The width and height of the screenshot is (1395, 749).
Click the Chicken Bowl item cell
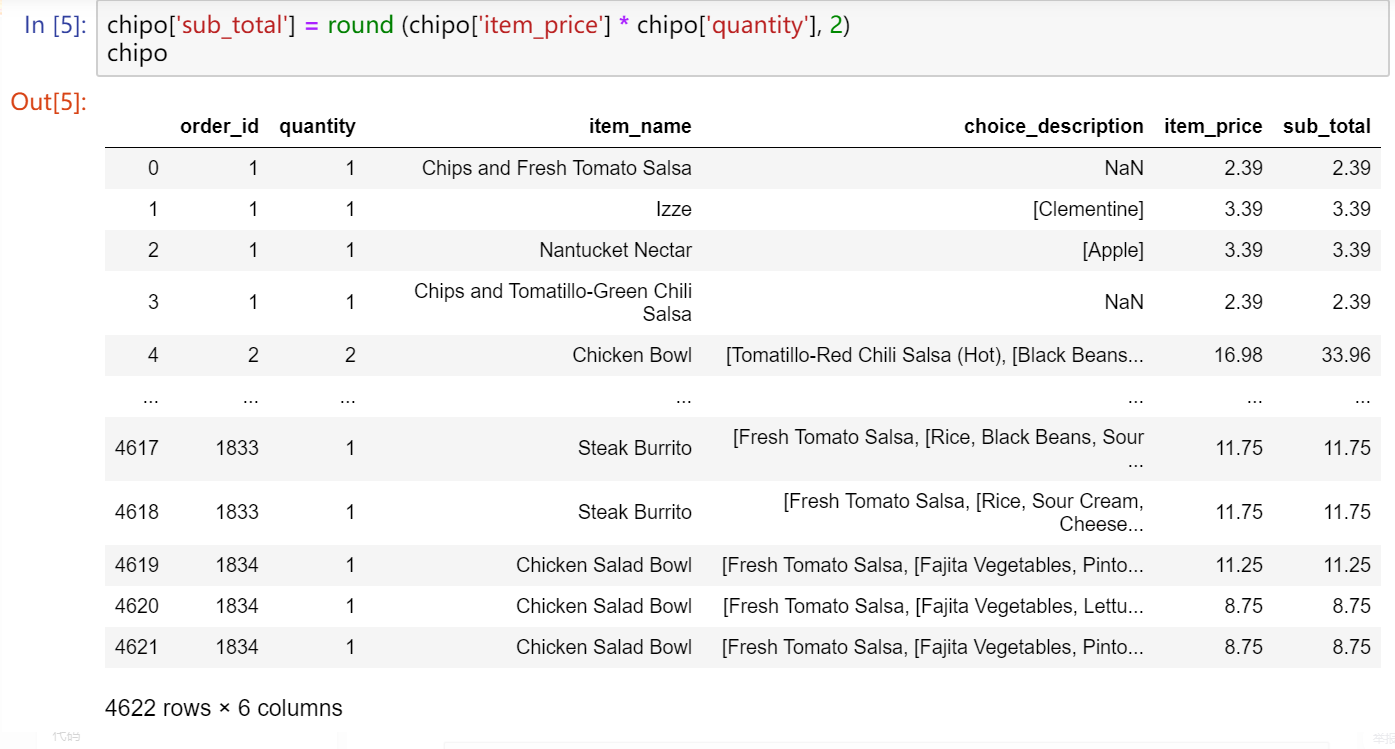[x=632, y=355]
